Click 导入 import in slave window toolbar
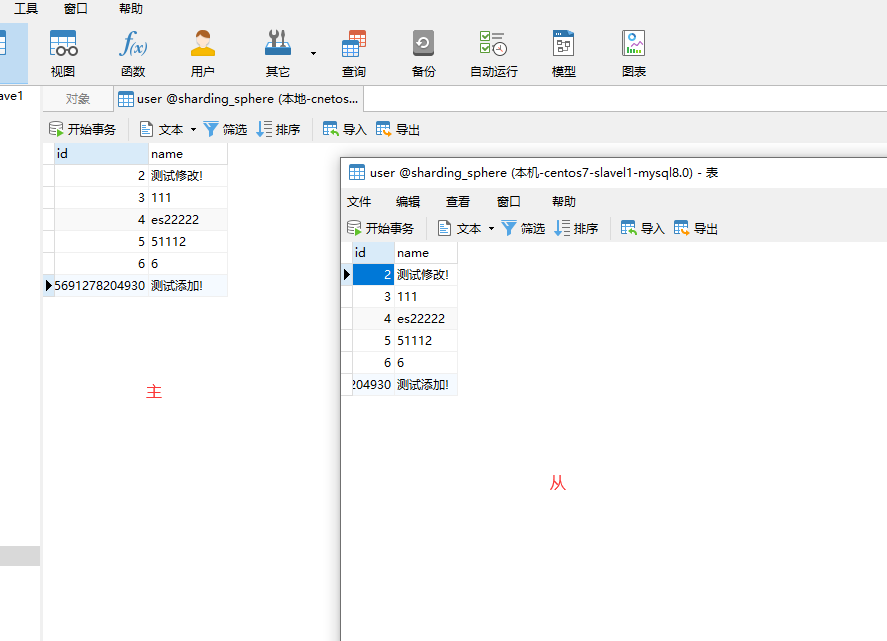Image resolution: width=887 pixels, height=641 pixels. click(x=643, y=229)
